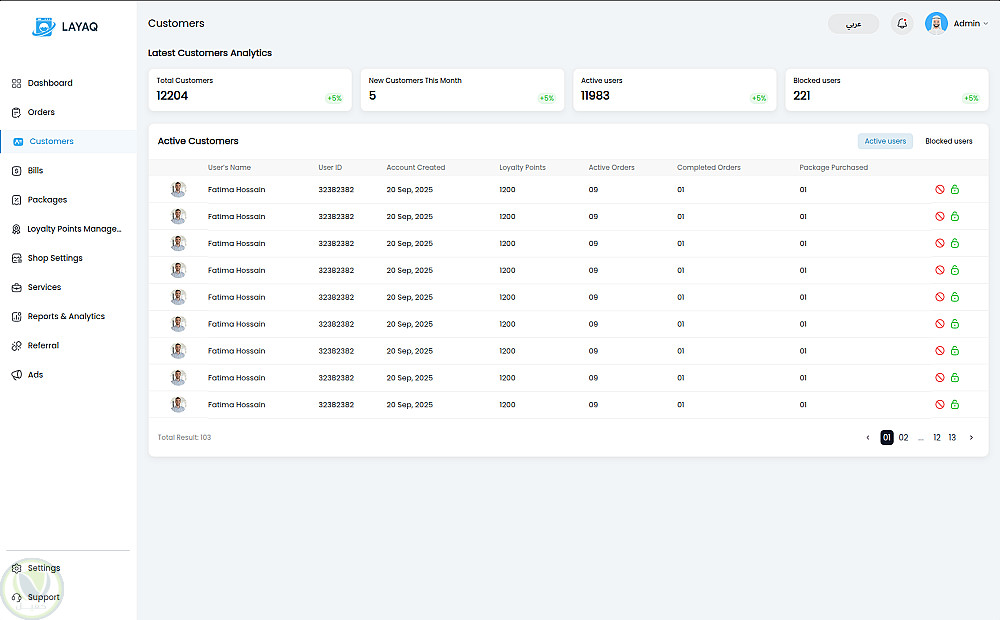Viewport: 1000px width, 620px height.
Task: Switch language with the عربي button
Action: [x=853, y=24]
